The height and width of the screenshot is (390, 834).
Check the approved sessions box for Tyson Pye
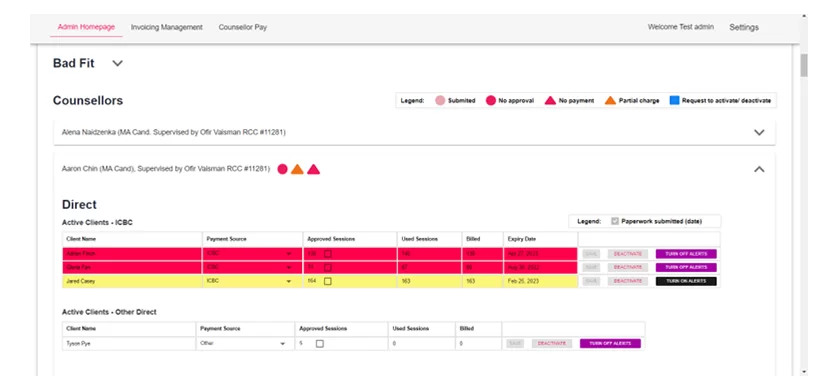(x=320, y=344)
